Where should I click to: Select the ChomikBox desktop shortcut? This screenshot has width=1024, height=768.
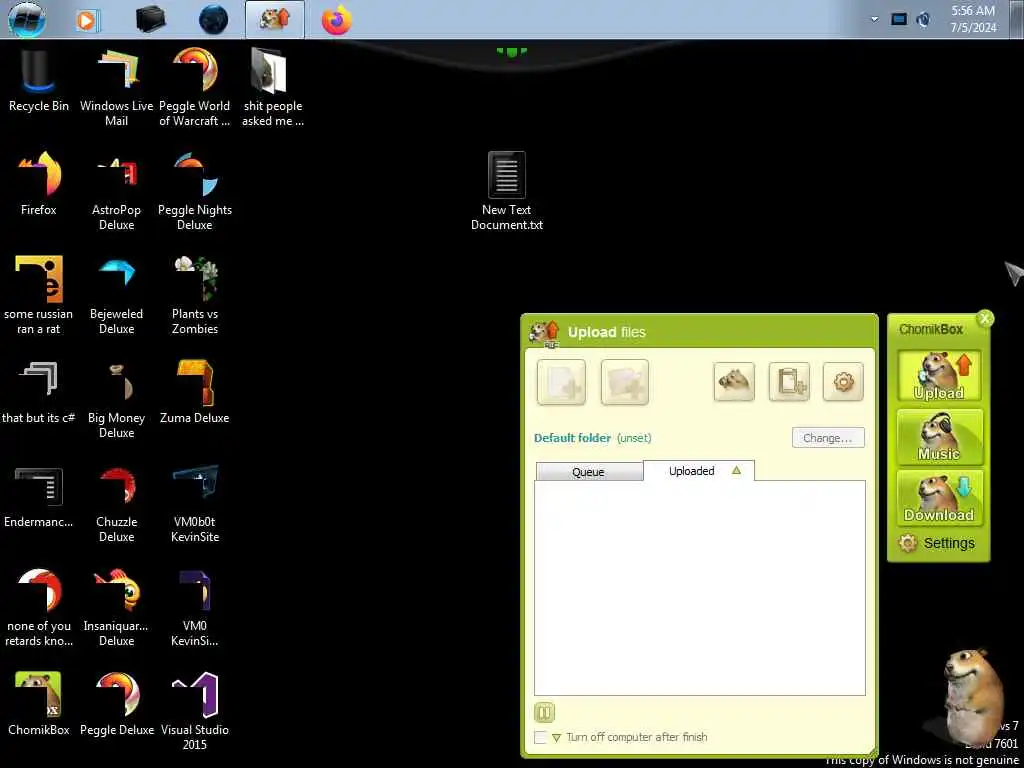tap(39, 704)
